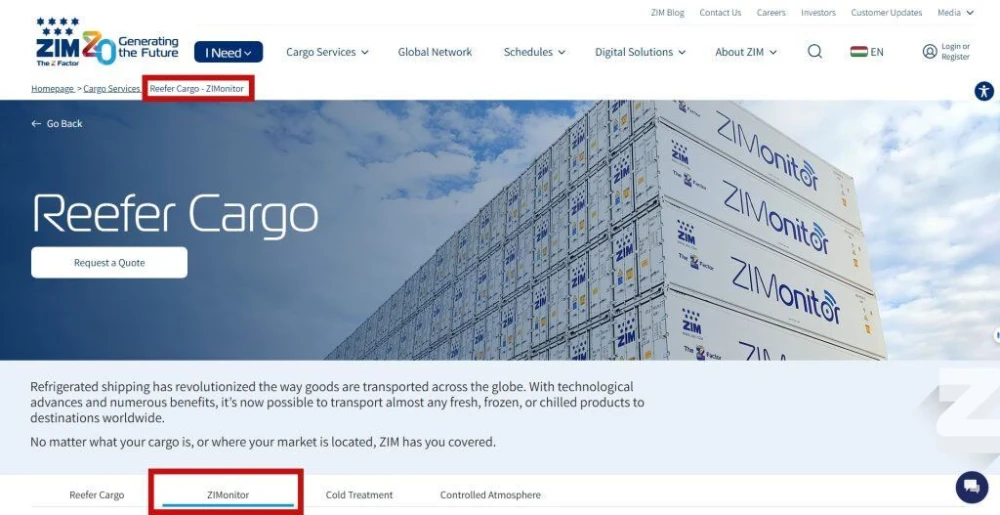The image size is (1000, 515).
Task: Expand the Schedules menu
Action: 534,52
